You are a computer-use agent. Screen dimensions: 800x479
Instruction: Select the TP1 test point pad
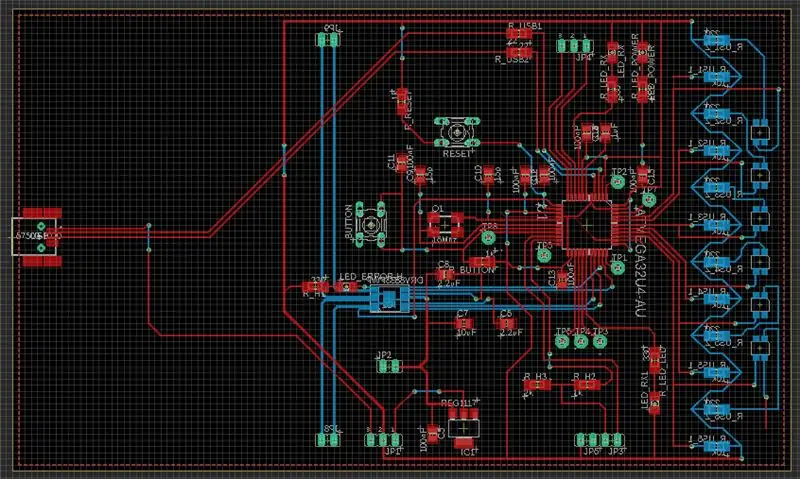[618, 267]
